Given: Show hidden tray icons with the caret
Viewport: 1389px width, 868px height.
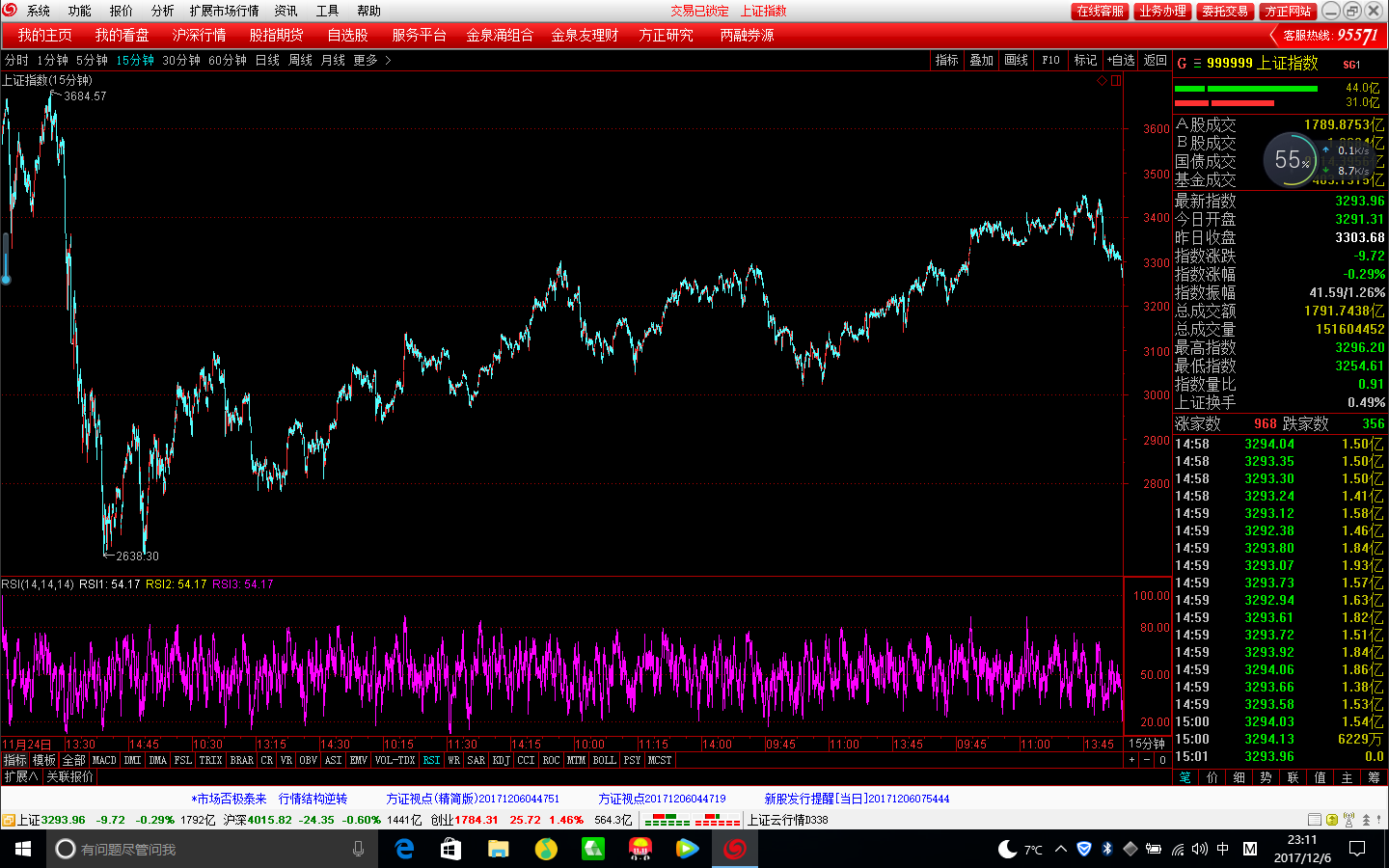Looking at the screenshot, I should [x=1061, y=849].
